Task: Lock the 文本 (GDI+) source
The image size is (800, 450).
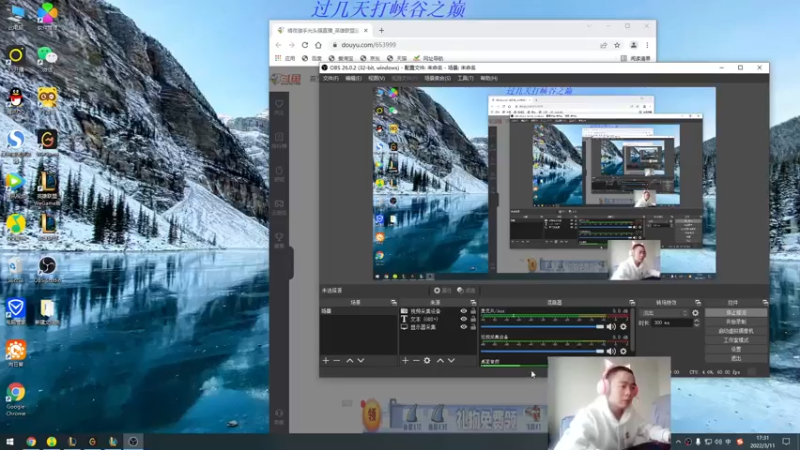Action: pos(473,319)
